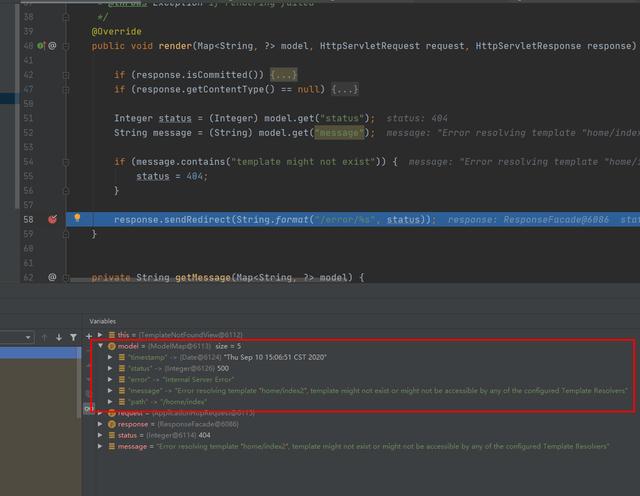The image size is (640, 496).
Task: Collapse the if block fold marker on line 54
Action: [66, 162]
